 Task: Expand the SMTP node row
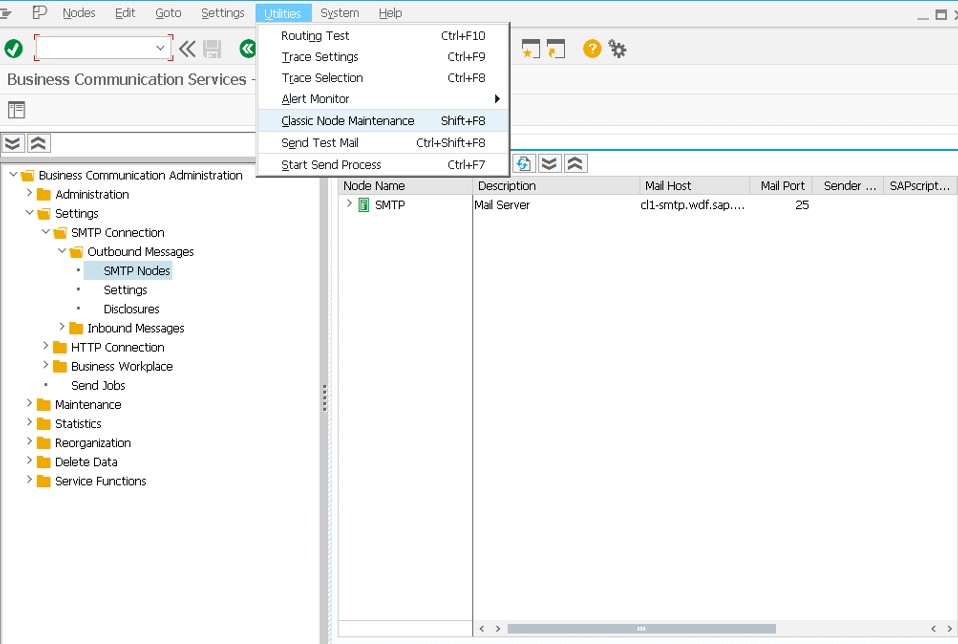coord(349,203)
